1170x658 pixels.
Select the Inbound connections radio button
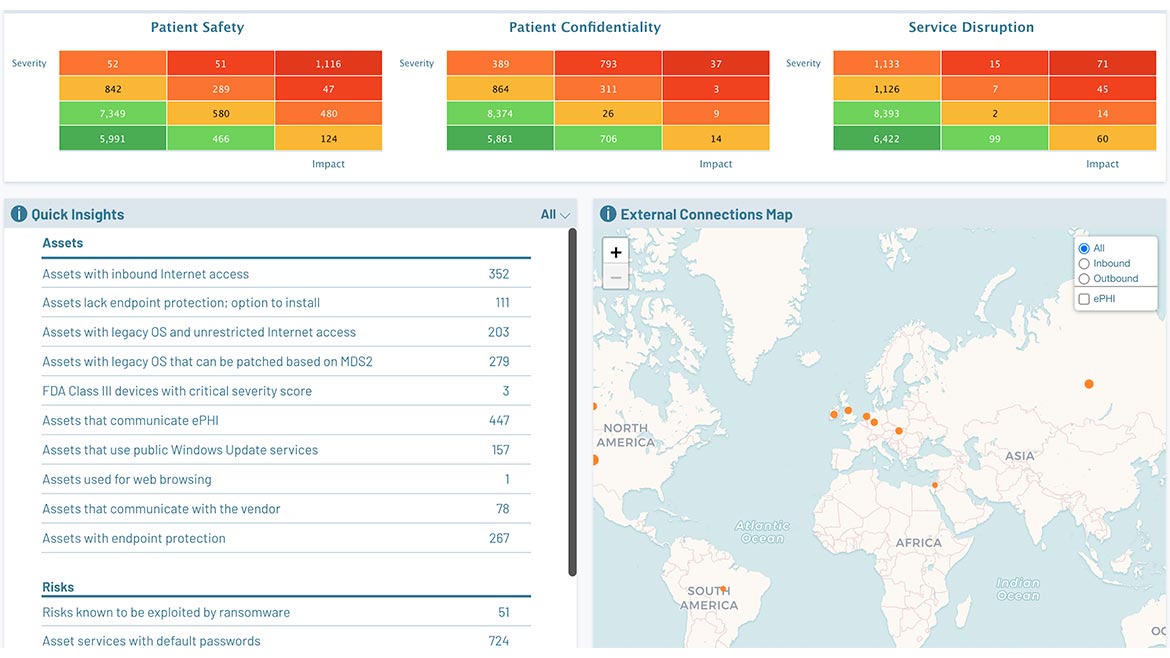pos(1084,263)
